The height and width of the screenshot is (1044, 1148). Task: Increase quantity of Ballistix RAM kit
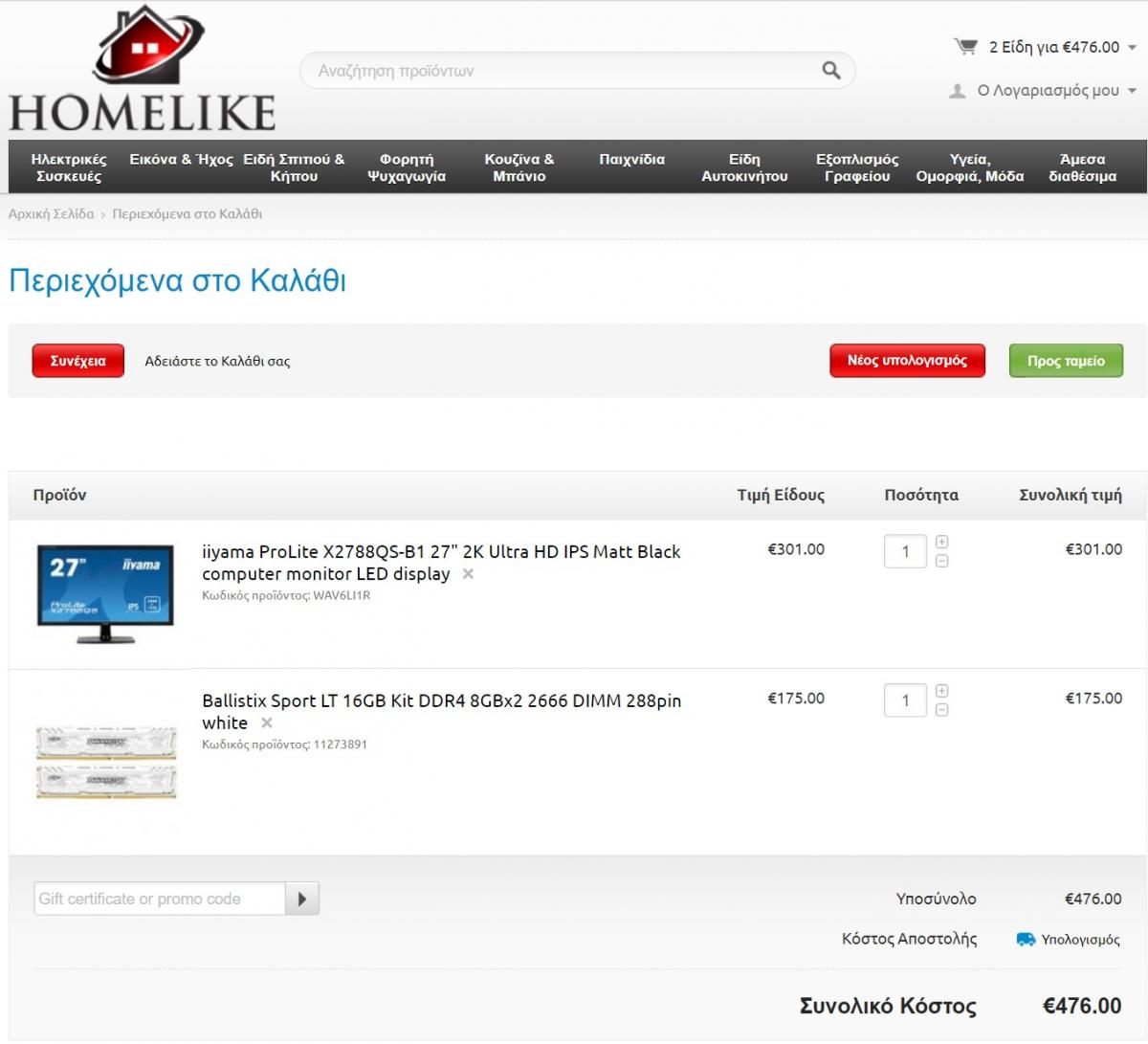pos(941,691)
